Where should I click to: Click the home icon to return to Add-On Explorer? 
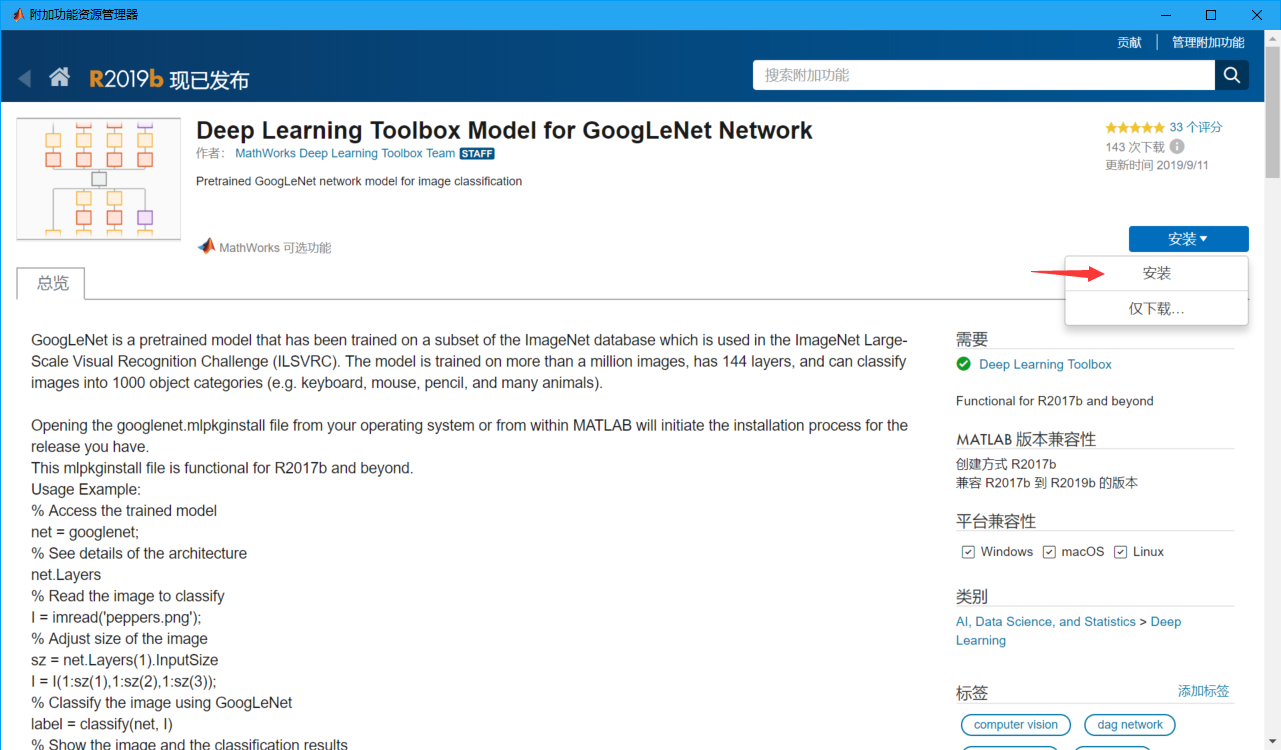(x=59, y=75)
